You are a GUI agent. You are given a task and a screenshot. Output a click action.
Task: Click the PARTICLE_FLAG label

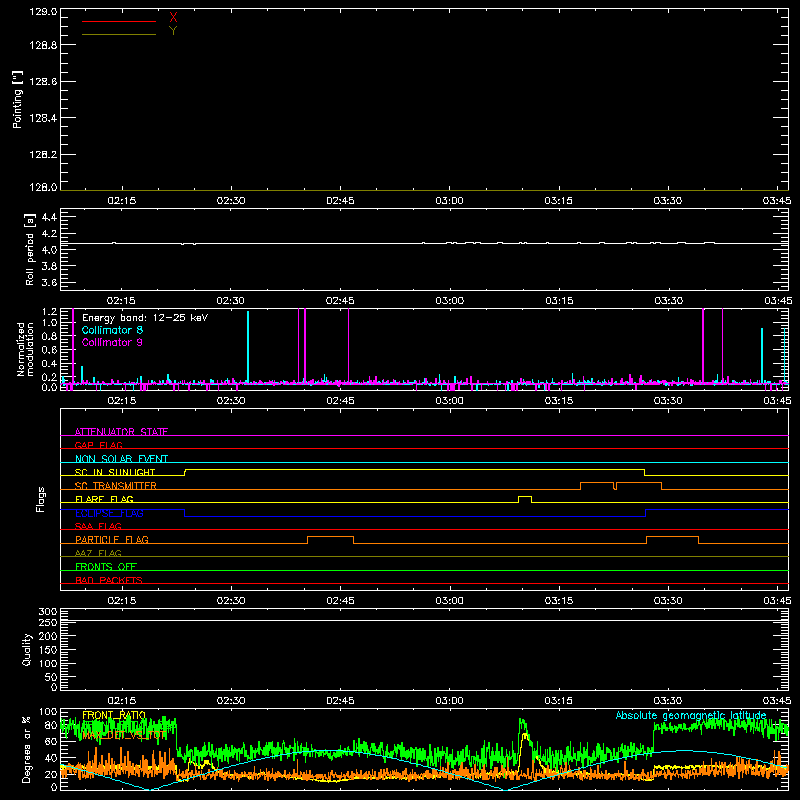112,539
